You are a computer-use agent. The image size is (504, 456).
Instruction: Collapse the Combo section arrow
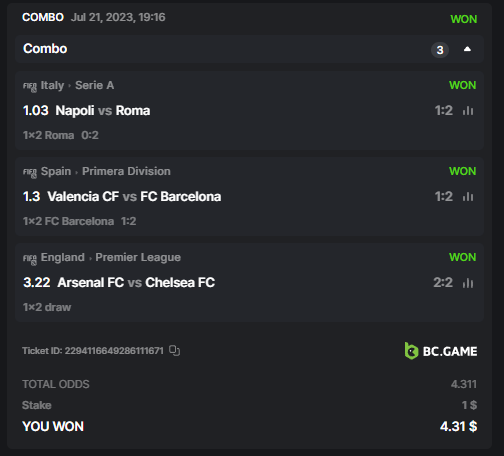[x=467, y=49]
